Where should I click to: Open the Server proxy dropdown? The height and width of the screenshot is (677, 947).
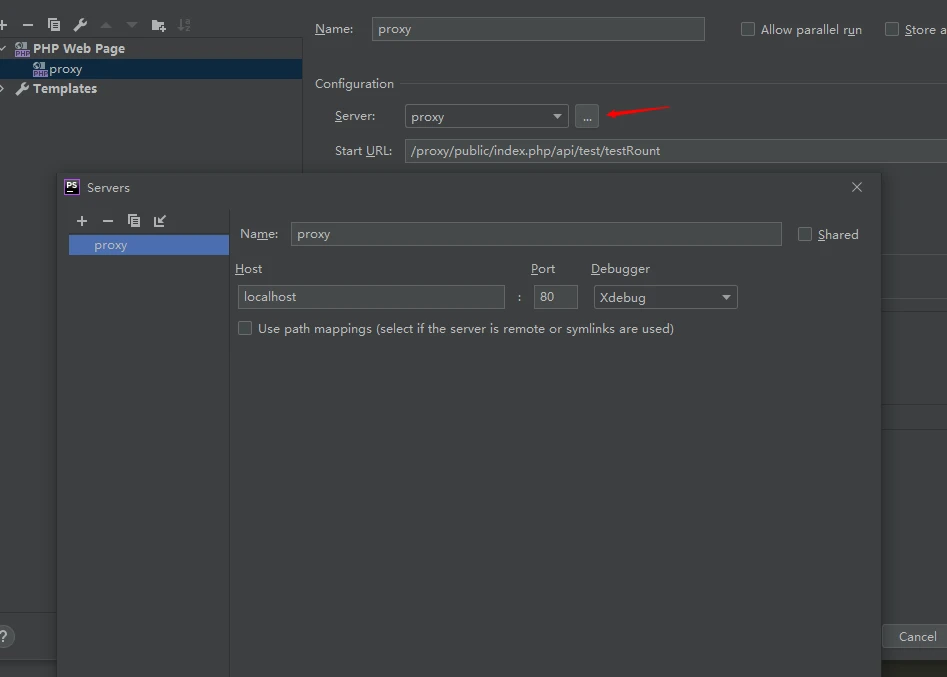click(x=486, y=117)
